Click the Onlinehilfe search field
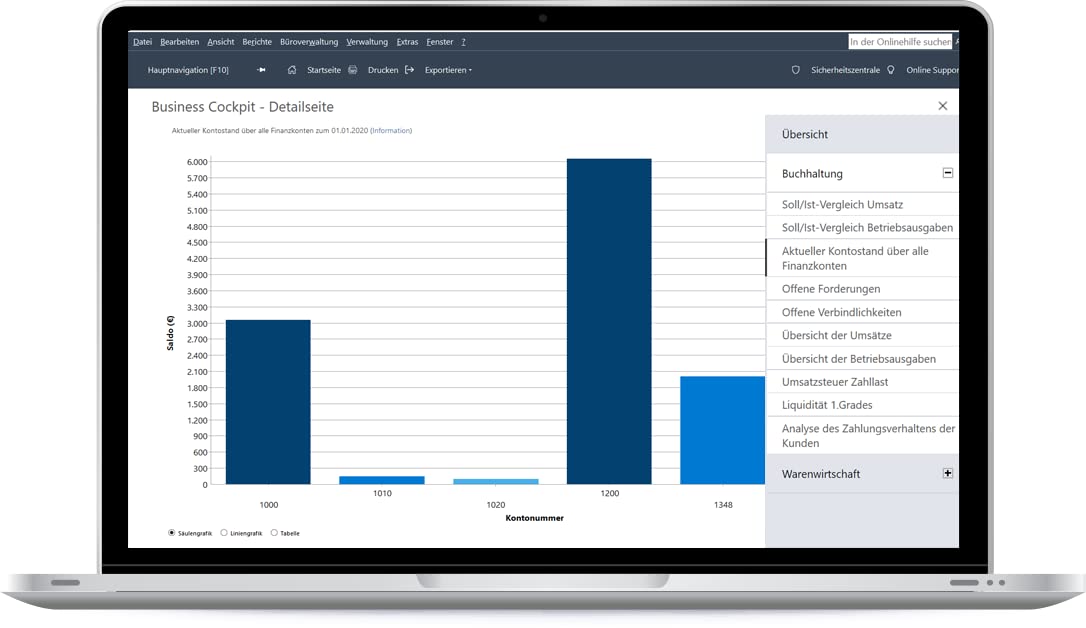 [900, 42]
